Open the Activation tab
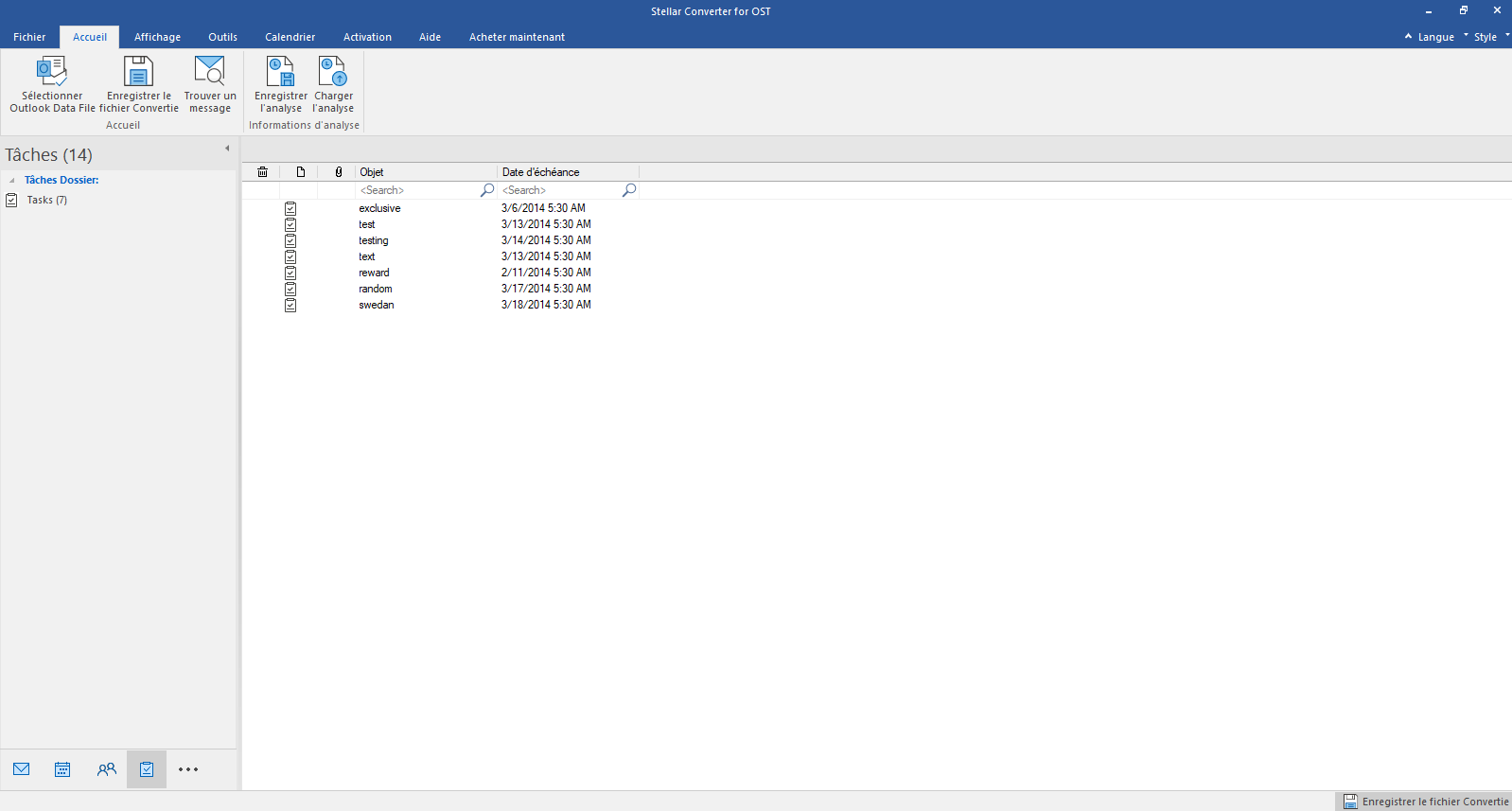The width and height of the screenshot is (1512, 811). pos(367,37)
